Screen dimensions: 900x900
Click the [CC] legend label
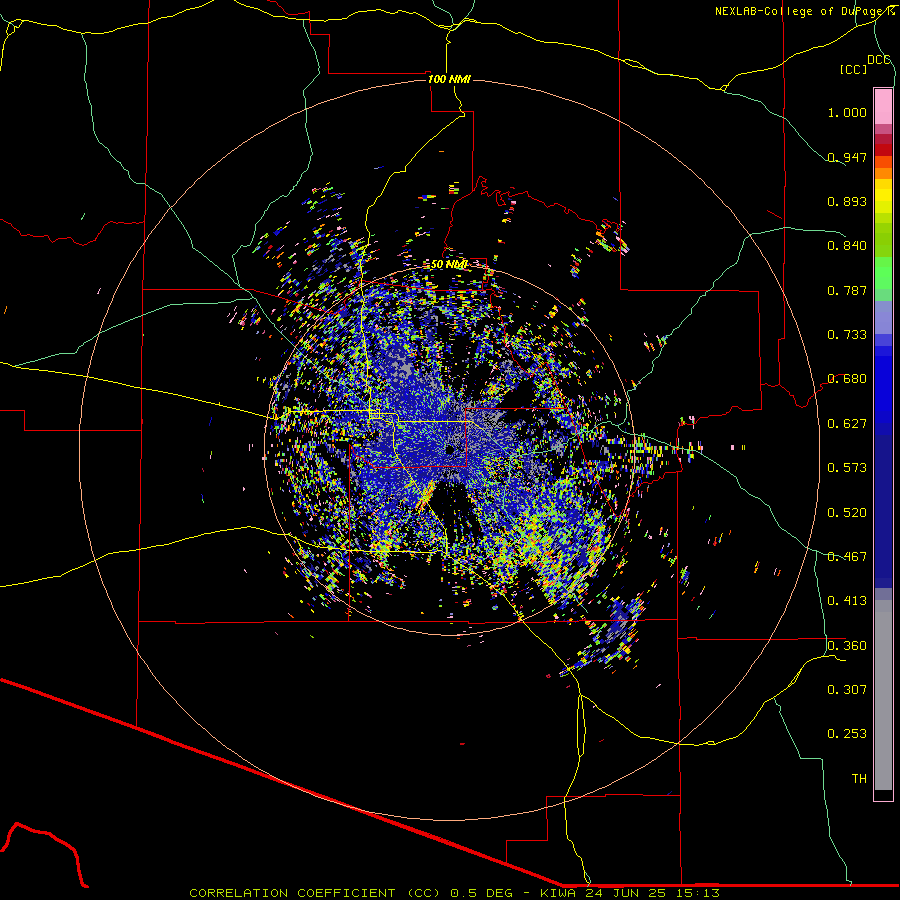coord(854,69)
